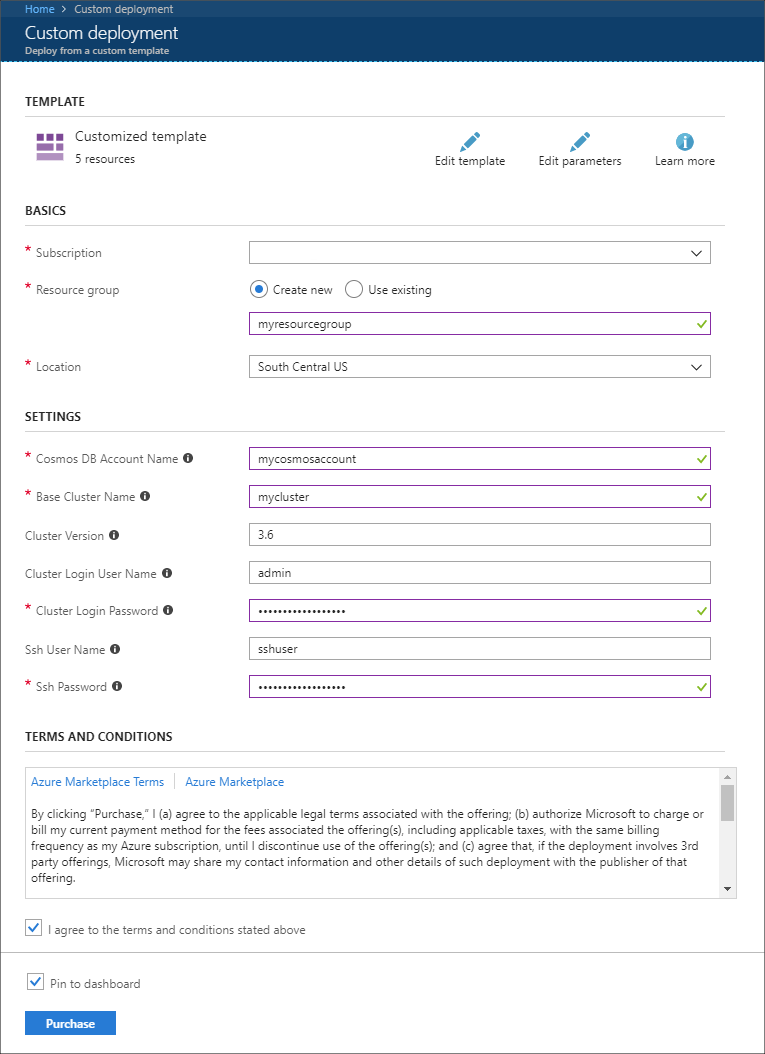Screen dimensions: 765x1054
Task: Select the Create new radio button
Action: click(258, 290)
